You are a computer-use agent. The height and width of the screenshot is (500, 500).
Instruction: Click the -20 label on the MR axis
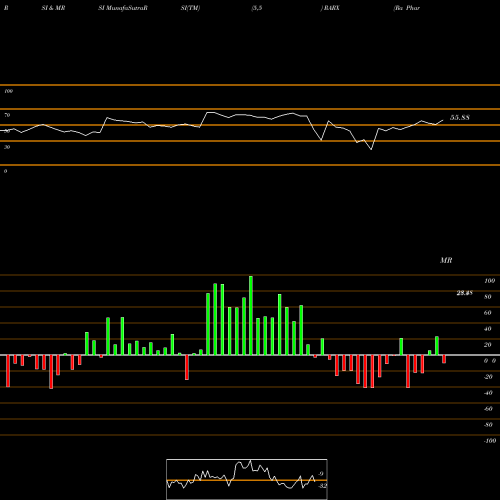coord(488,377)
